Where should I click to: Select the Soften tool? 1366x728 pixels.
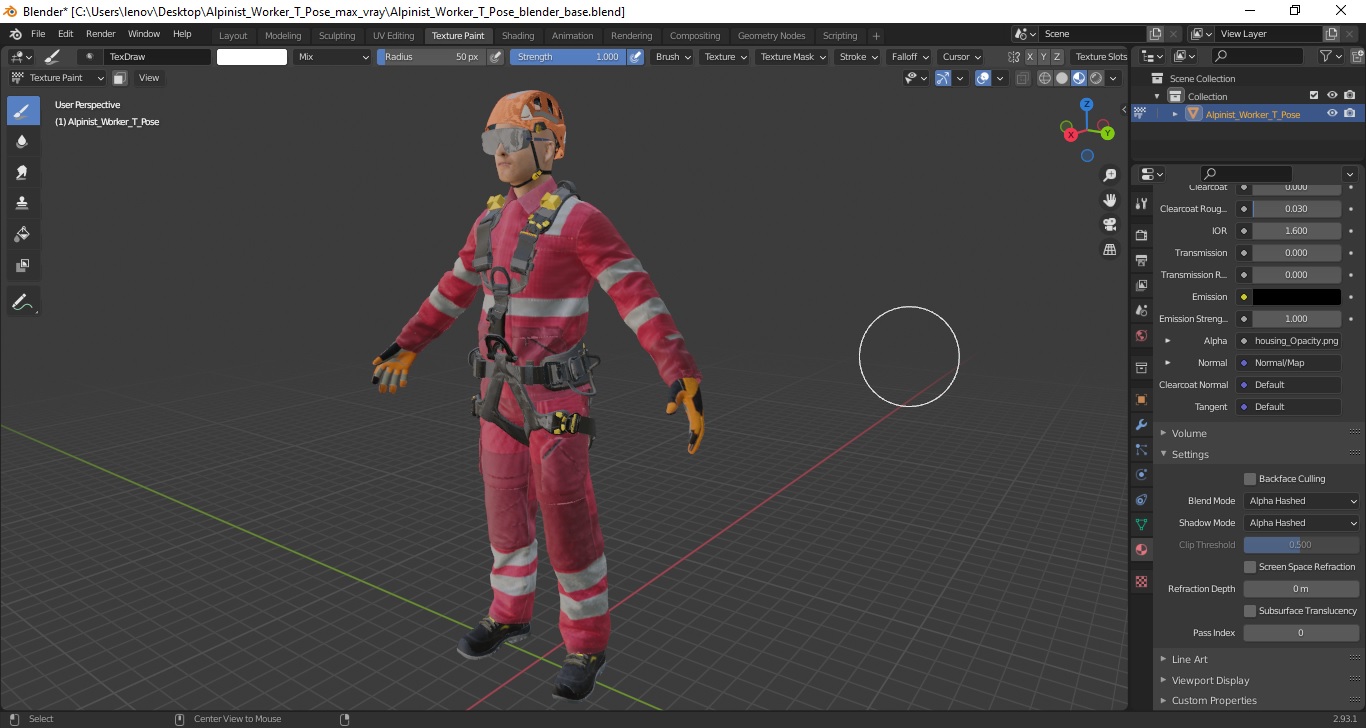[23, 142]
